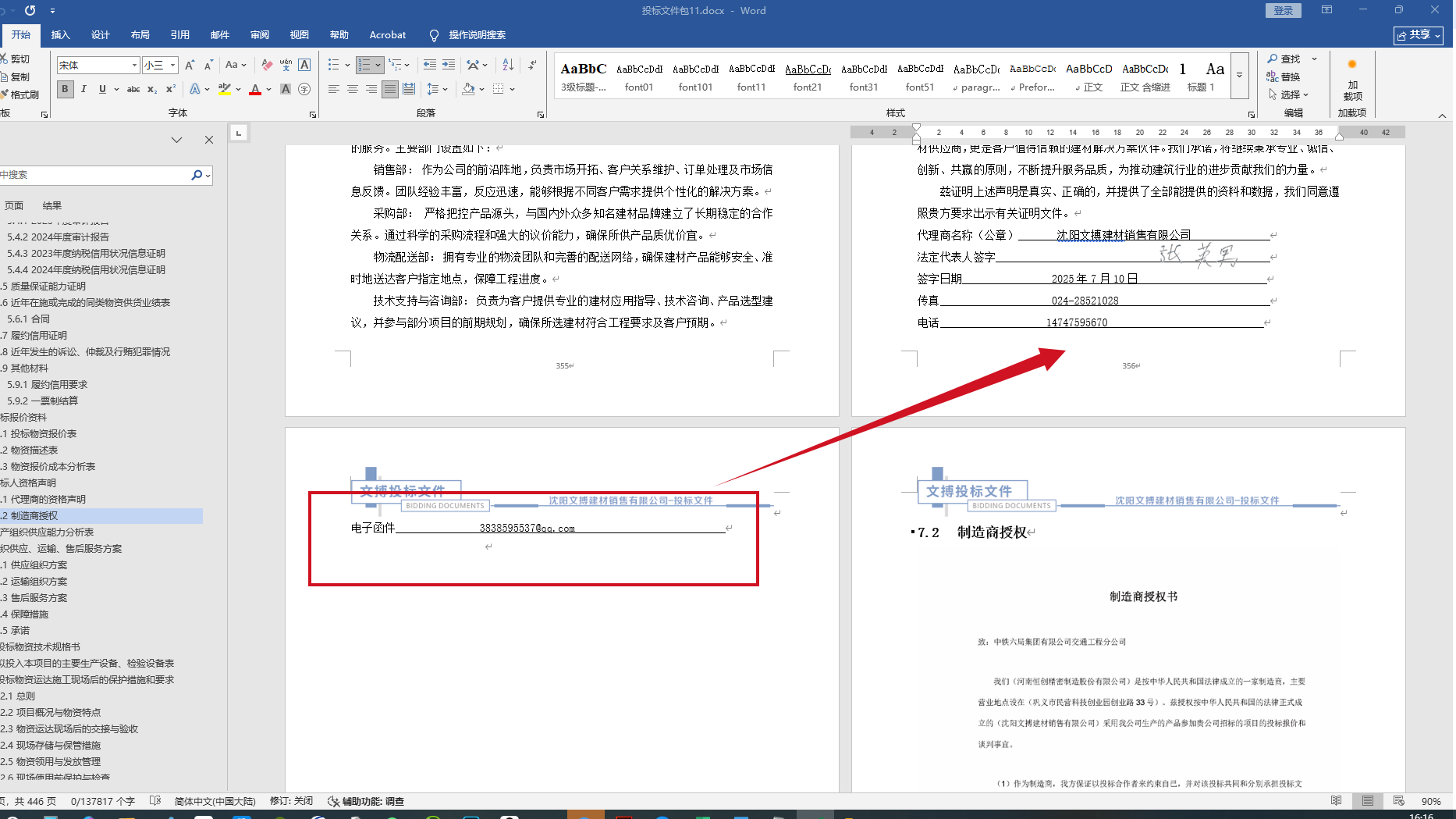Toggle underline formatting
The image size is (1456, 819).
[102, 89]
